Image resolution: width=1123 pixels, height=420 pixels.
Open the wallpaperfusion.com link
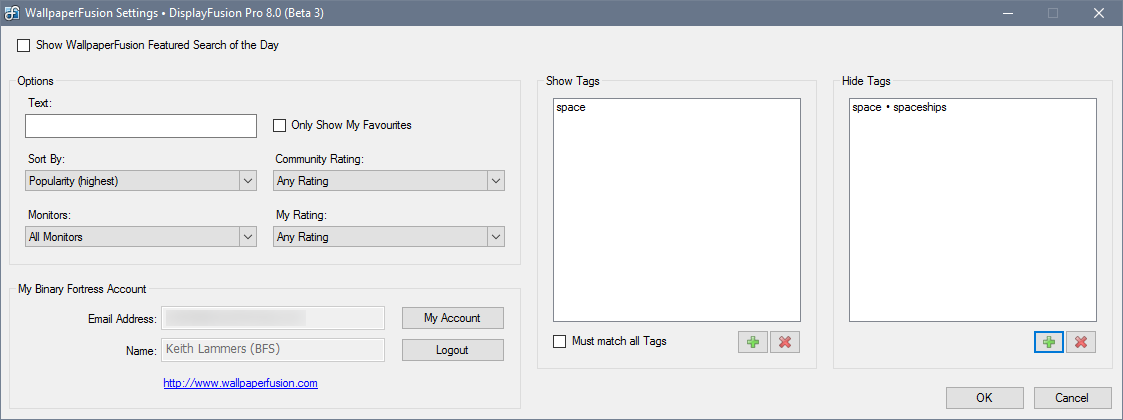(240, 383)
